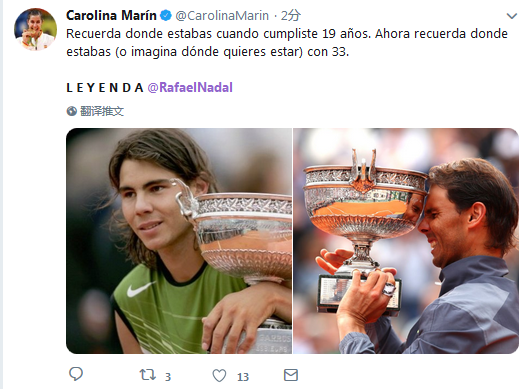Click the blue verified badge
530x389 pixels.
pyautogui.click(x=166, y=16)
